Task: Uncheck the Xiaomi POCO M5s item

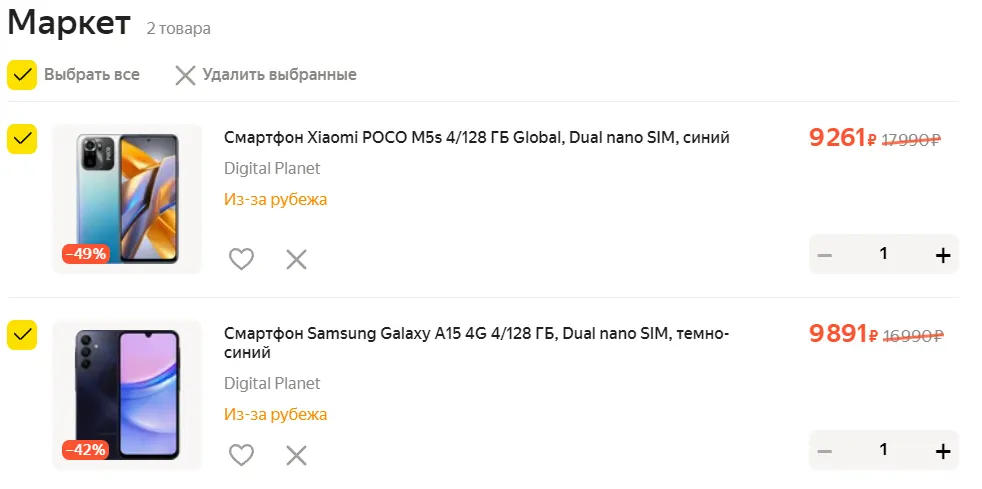Action: 22,139
